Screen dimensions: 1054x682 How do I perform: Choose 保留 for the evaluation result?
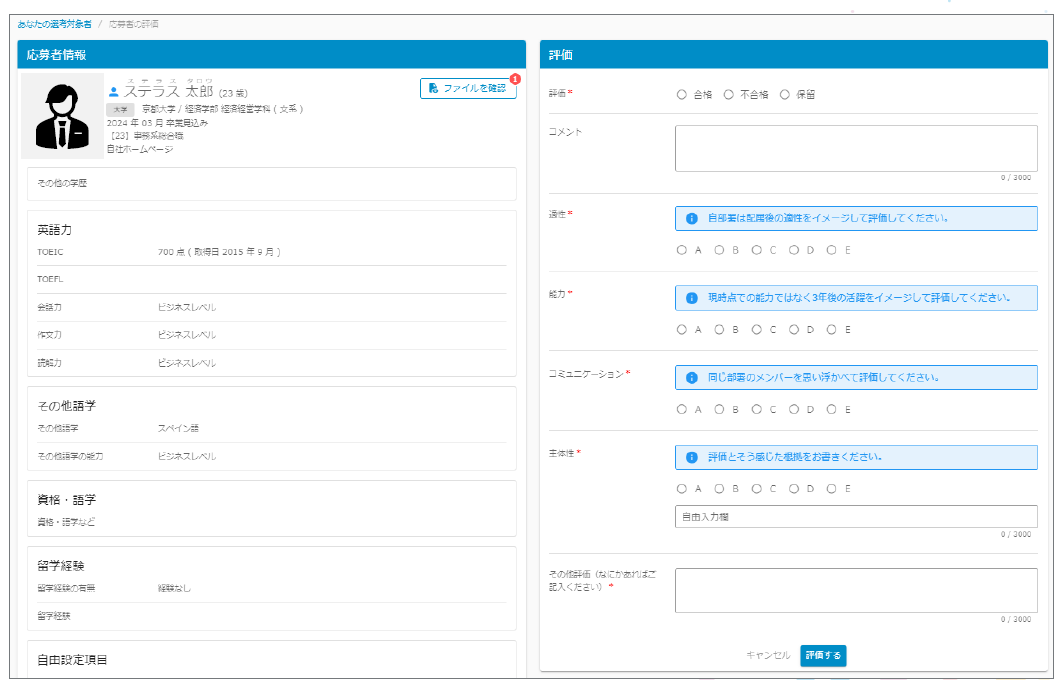(x=785, y=95)
